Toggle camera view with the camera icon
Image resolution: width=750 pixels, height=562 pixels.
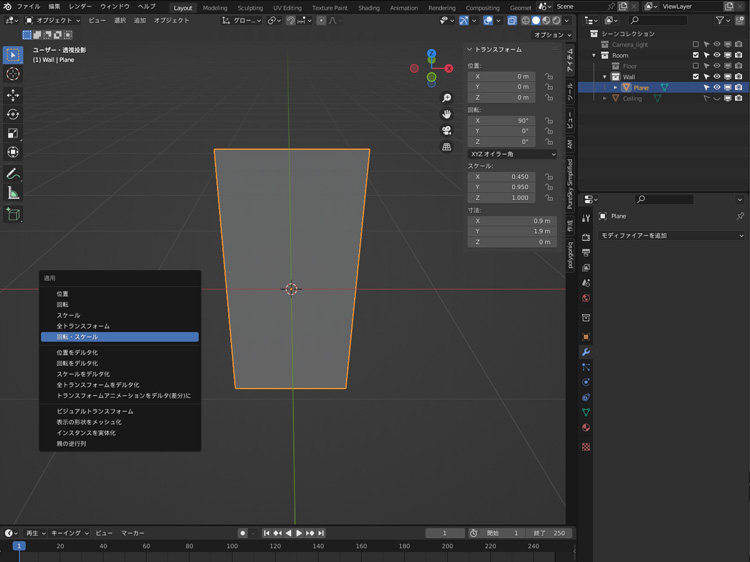(447, 130)
